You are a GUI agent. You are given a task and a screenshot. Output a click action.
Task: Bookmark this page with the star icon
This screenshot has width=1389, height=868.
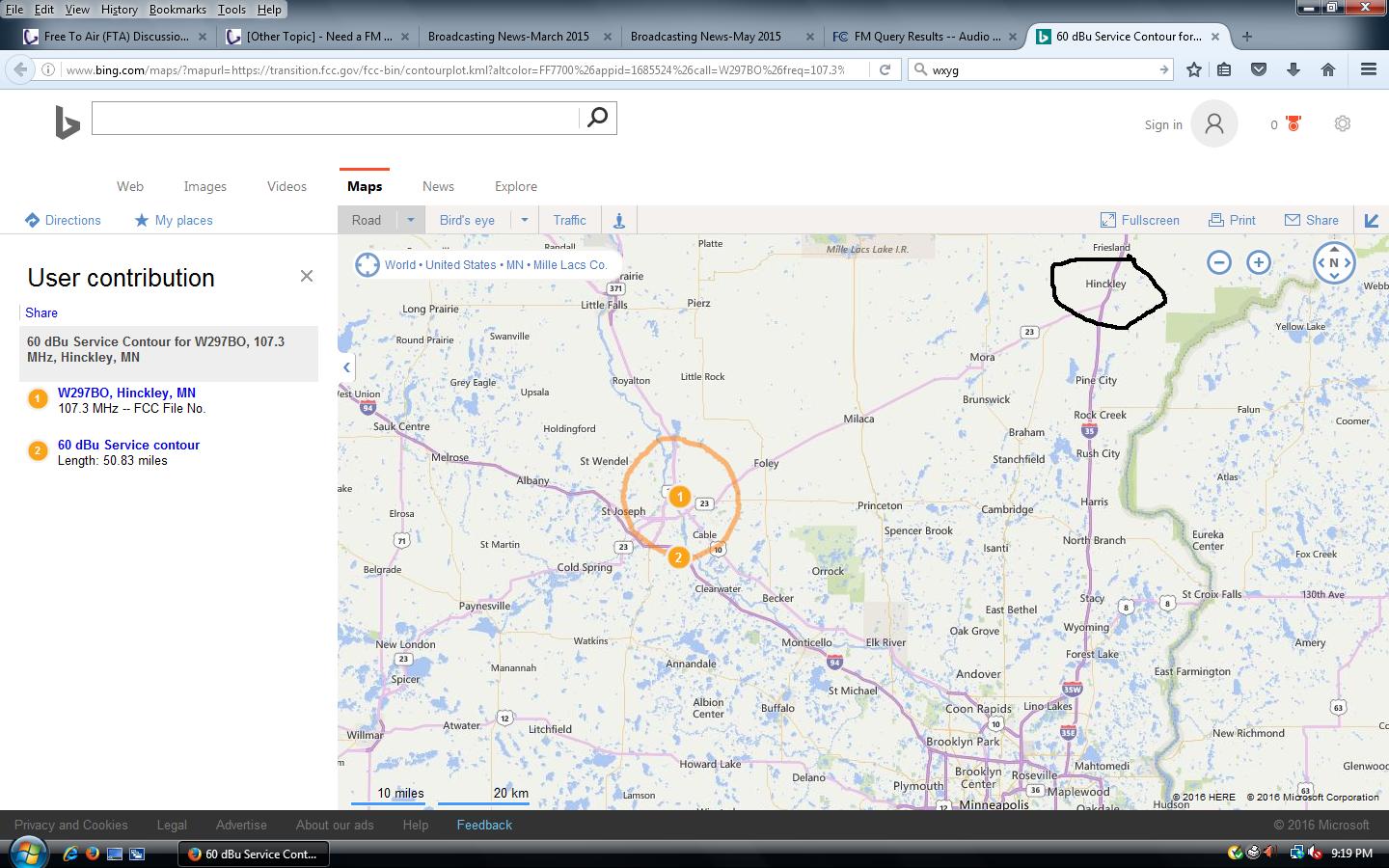tap(1194, 69)
